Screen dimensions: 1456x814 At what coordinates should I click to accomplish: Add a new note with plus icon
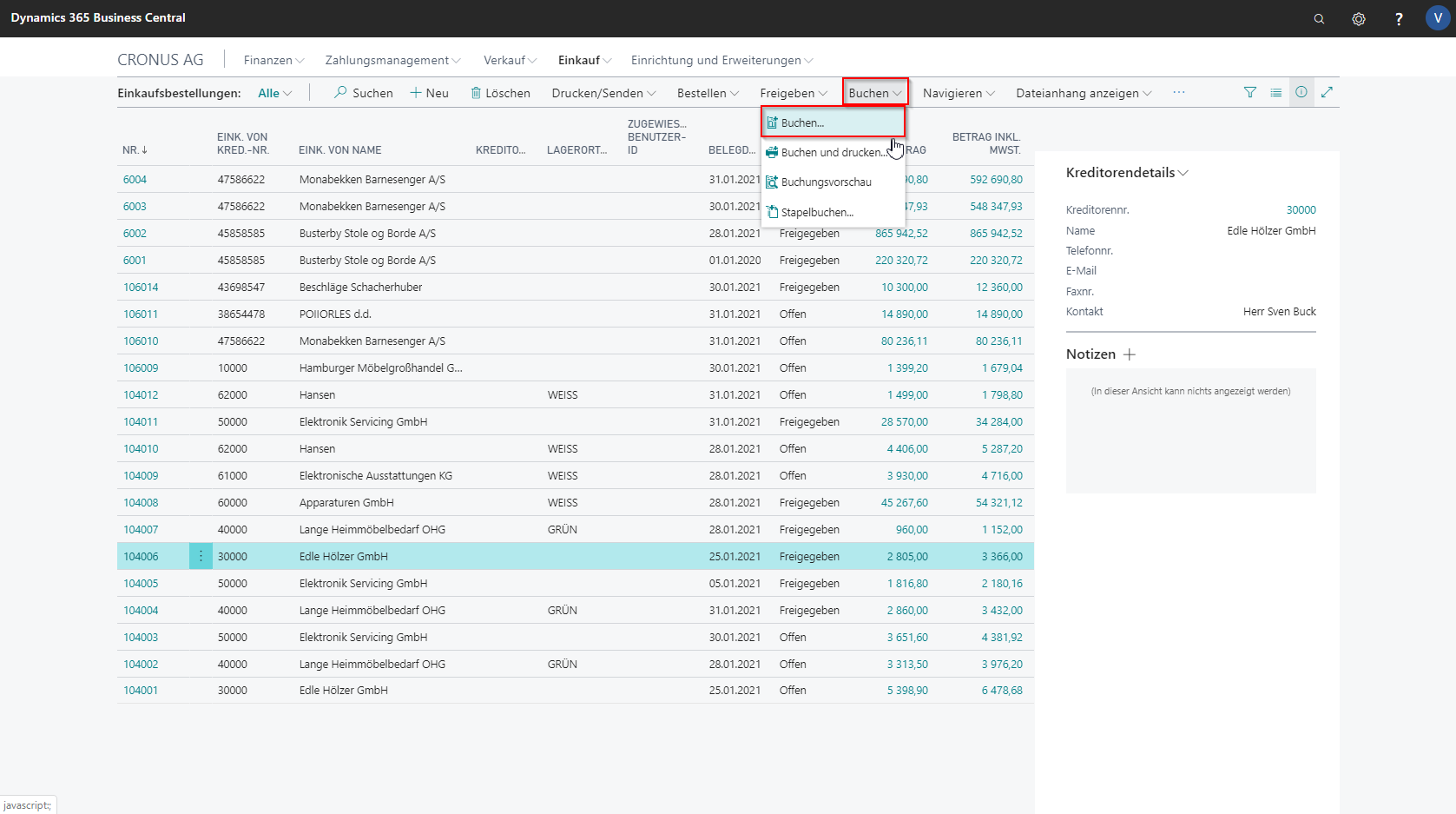coord(1130,354)
